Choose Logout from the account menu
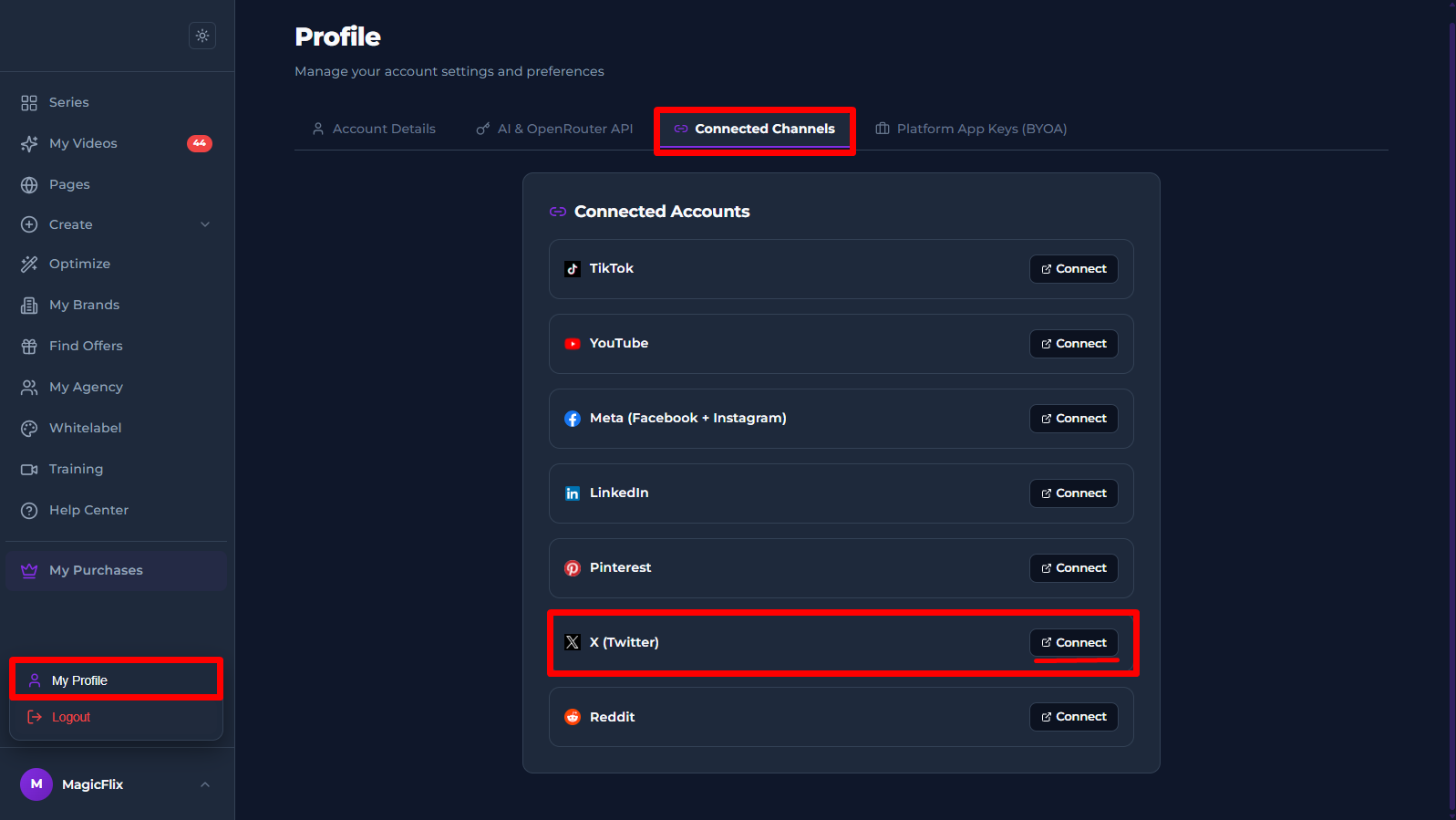 116,717
